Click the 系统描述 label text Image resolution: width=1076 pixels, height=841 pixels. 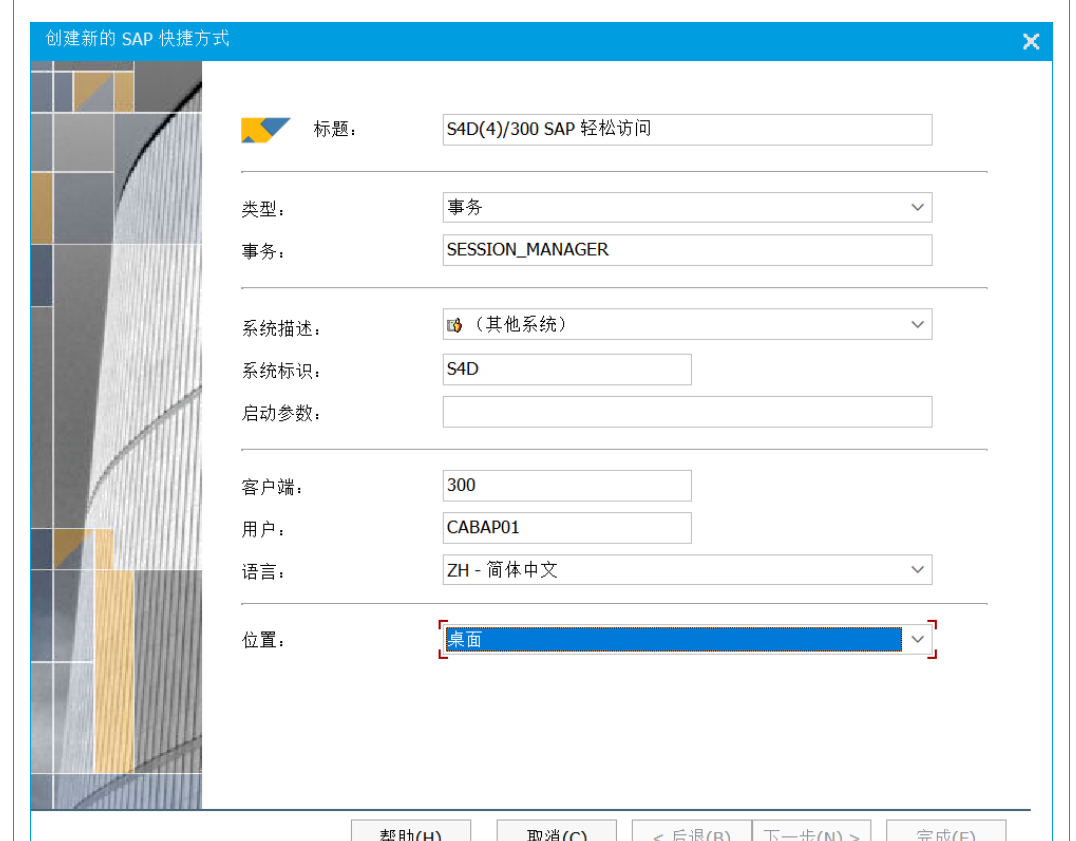(281, 329)
